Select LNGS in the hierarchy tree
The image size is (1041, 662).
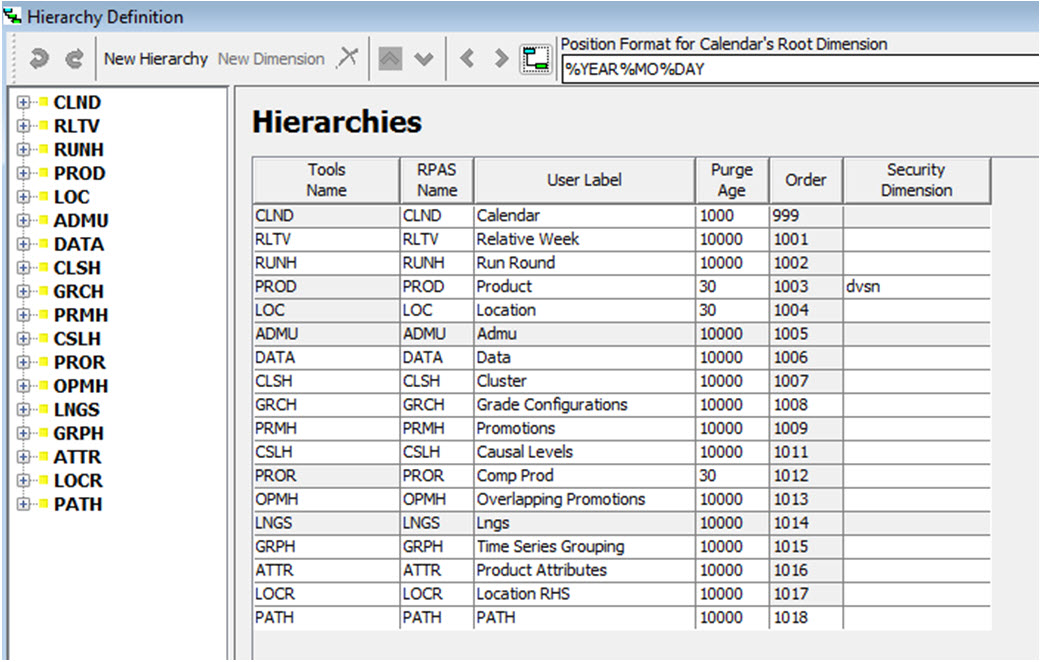[x=77, y=410]
